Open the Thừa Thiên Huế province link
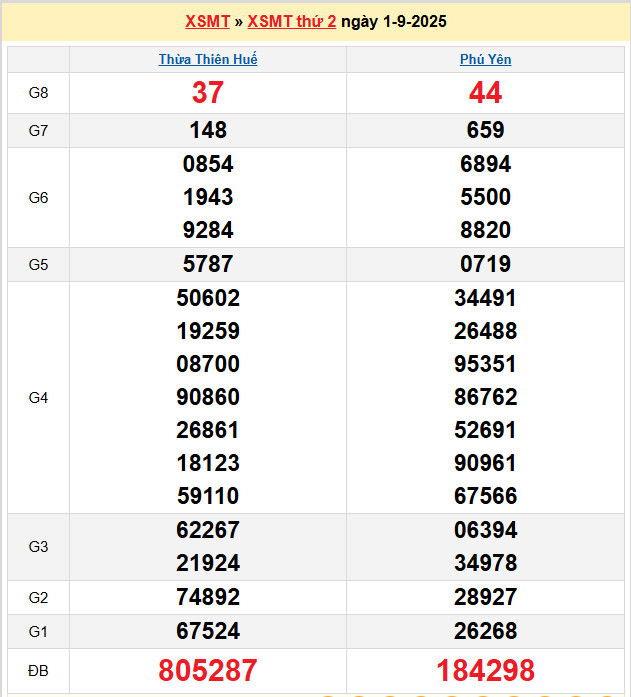The height and width of the screenshot is (697, 631). point(208,59)
